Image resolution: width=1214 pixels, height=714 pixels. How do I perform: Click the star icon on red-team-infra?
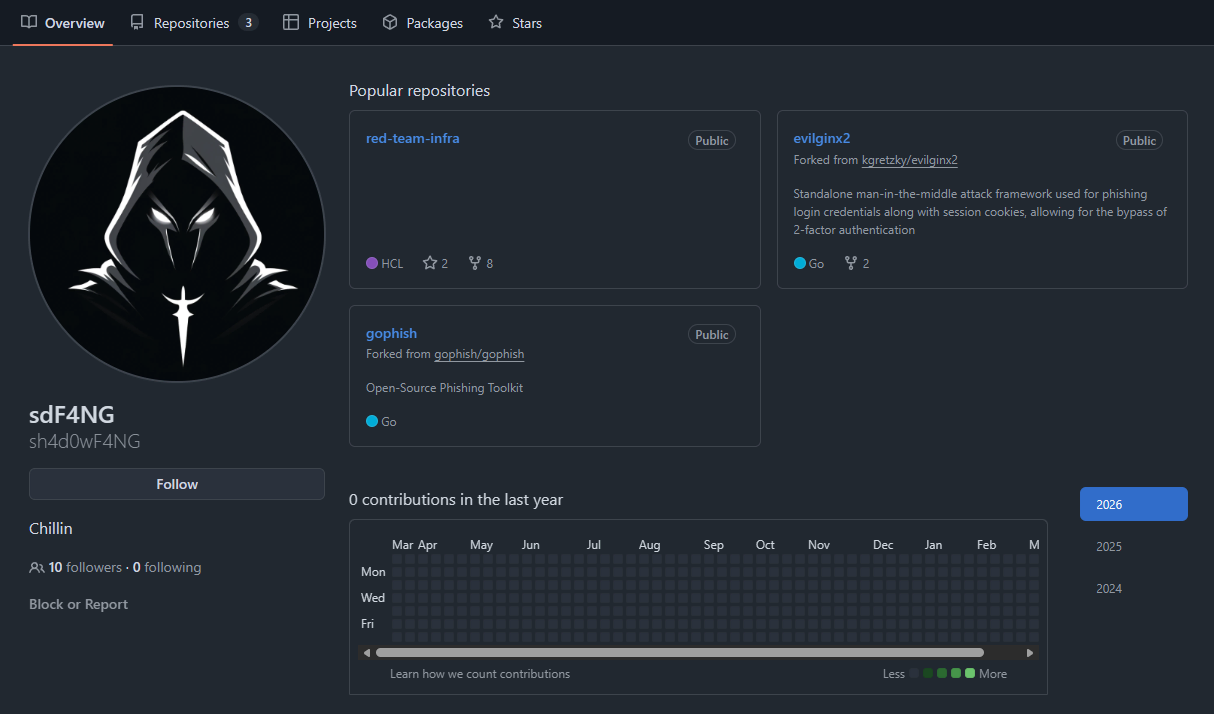coord(430,263)
